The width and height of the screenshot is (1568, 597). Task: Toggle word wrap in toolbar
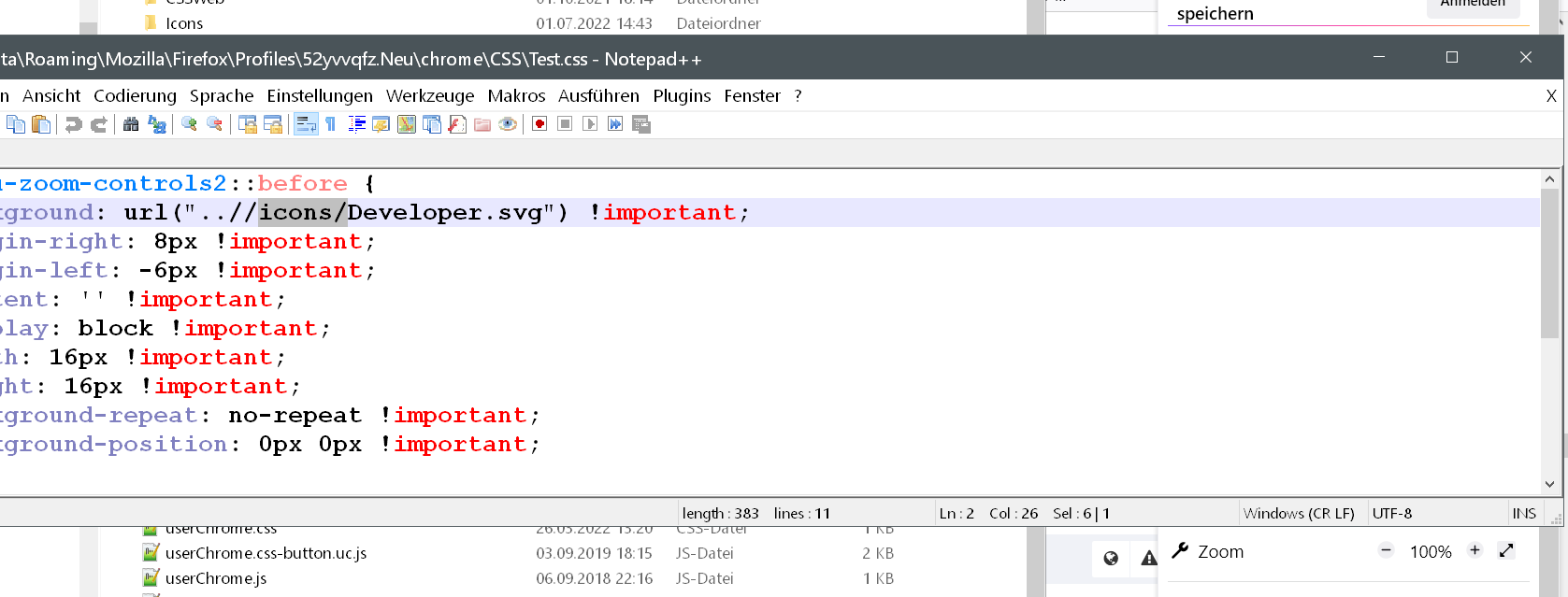[306, 124]
